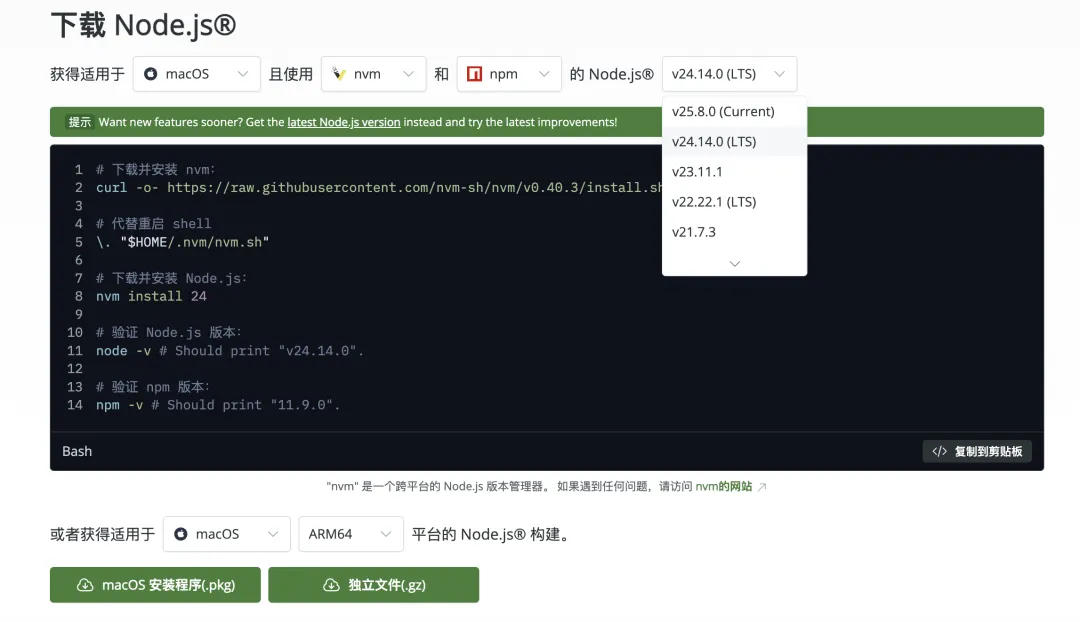Select v25.8.0 (Current) from version list
The image size is (1080, 622).
734,112
